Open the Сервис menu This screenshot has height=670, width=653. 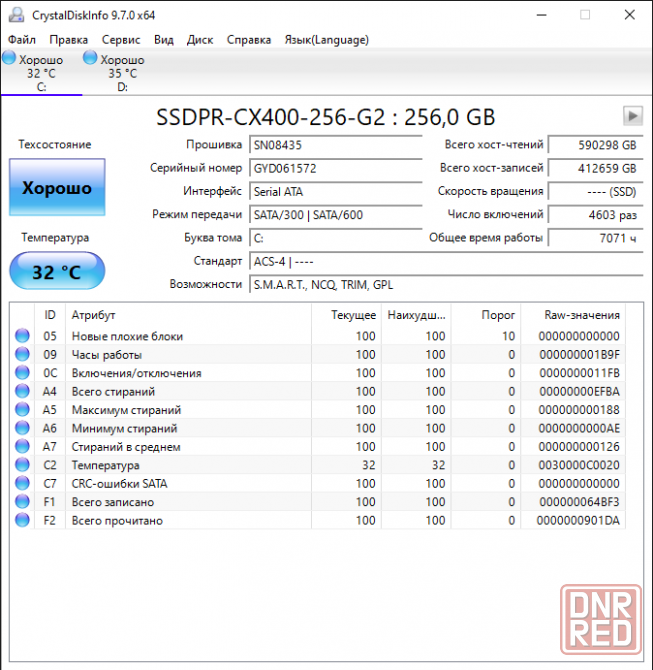point(121,40)
